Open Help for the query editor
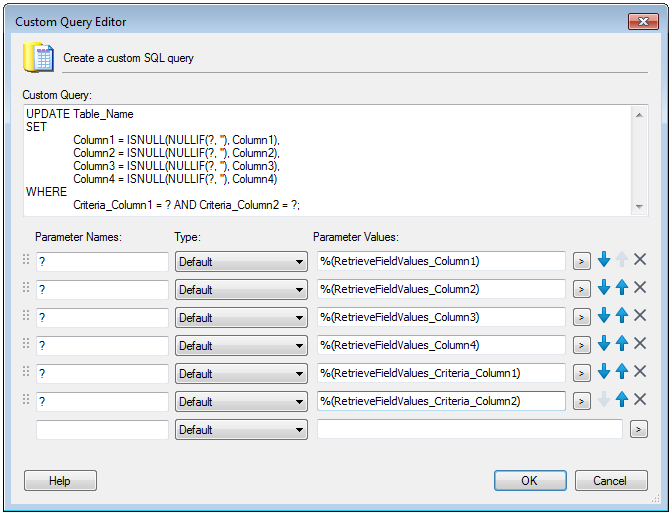The width and height of the screenshot is (672, 515). (x=60, y=481)
